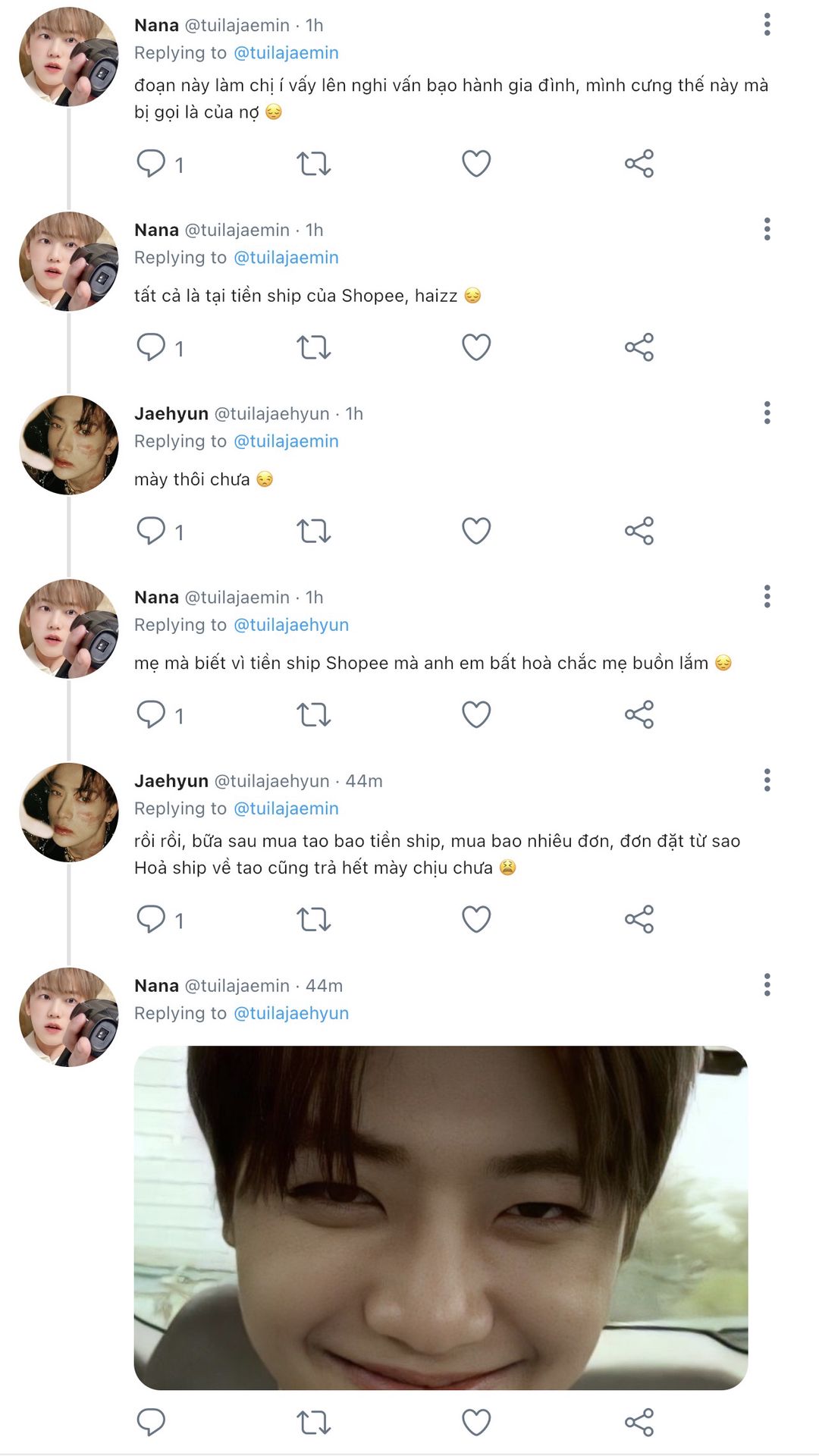Viewport: 819px width, 1456px height.
Task: Retweet Nana's tweet about mẹ buồn lắm
Action: pos(313,714)
